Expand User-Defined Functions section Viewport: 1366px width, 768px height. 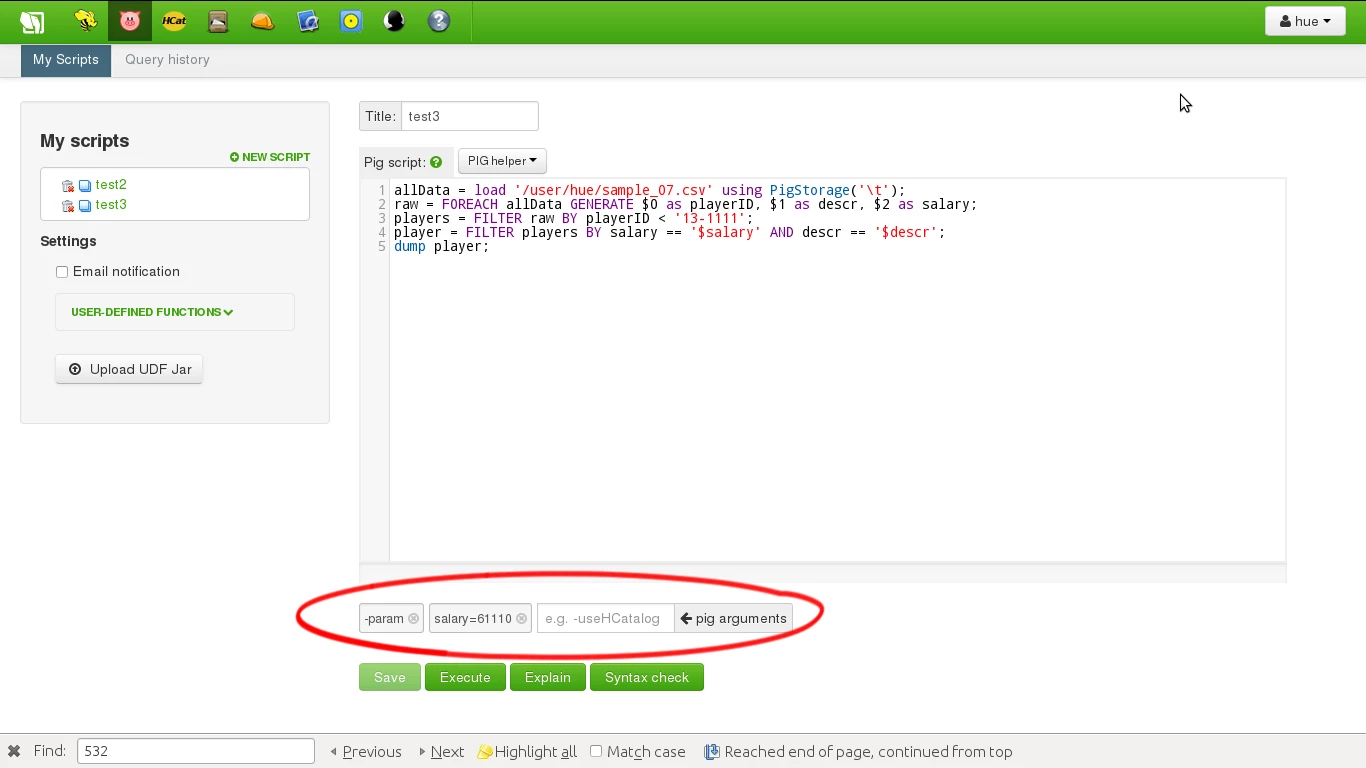[x=152, y=312]
